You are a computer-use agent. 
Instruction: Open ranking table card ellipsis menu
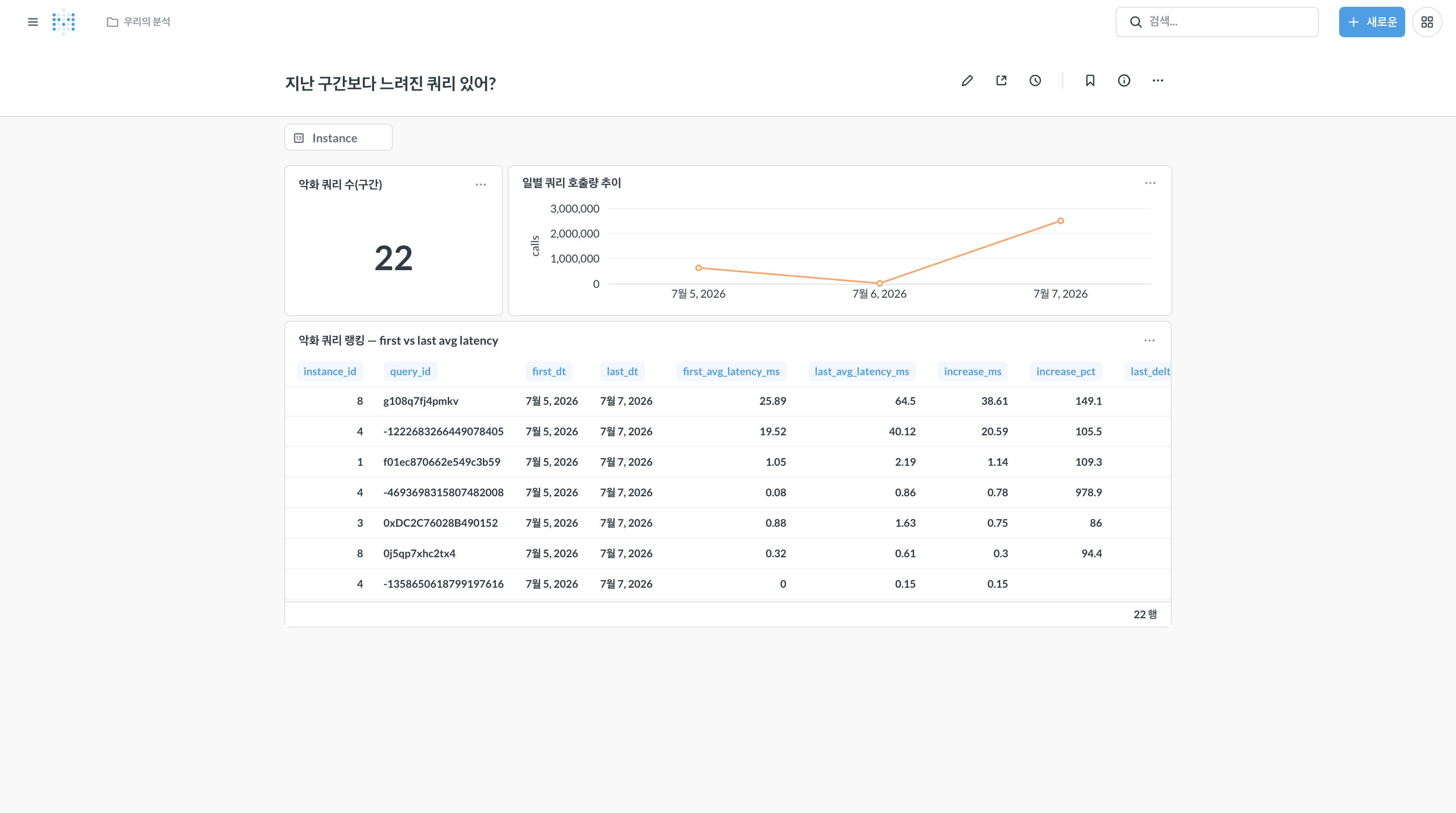pos(1149,340)
